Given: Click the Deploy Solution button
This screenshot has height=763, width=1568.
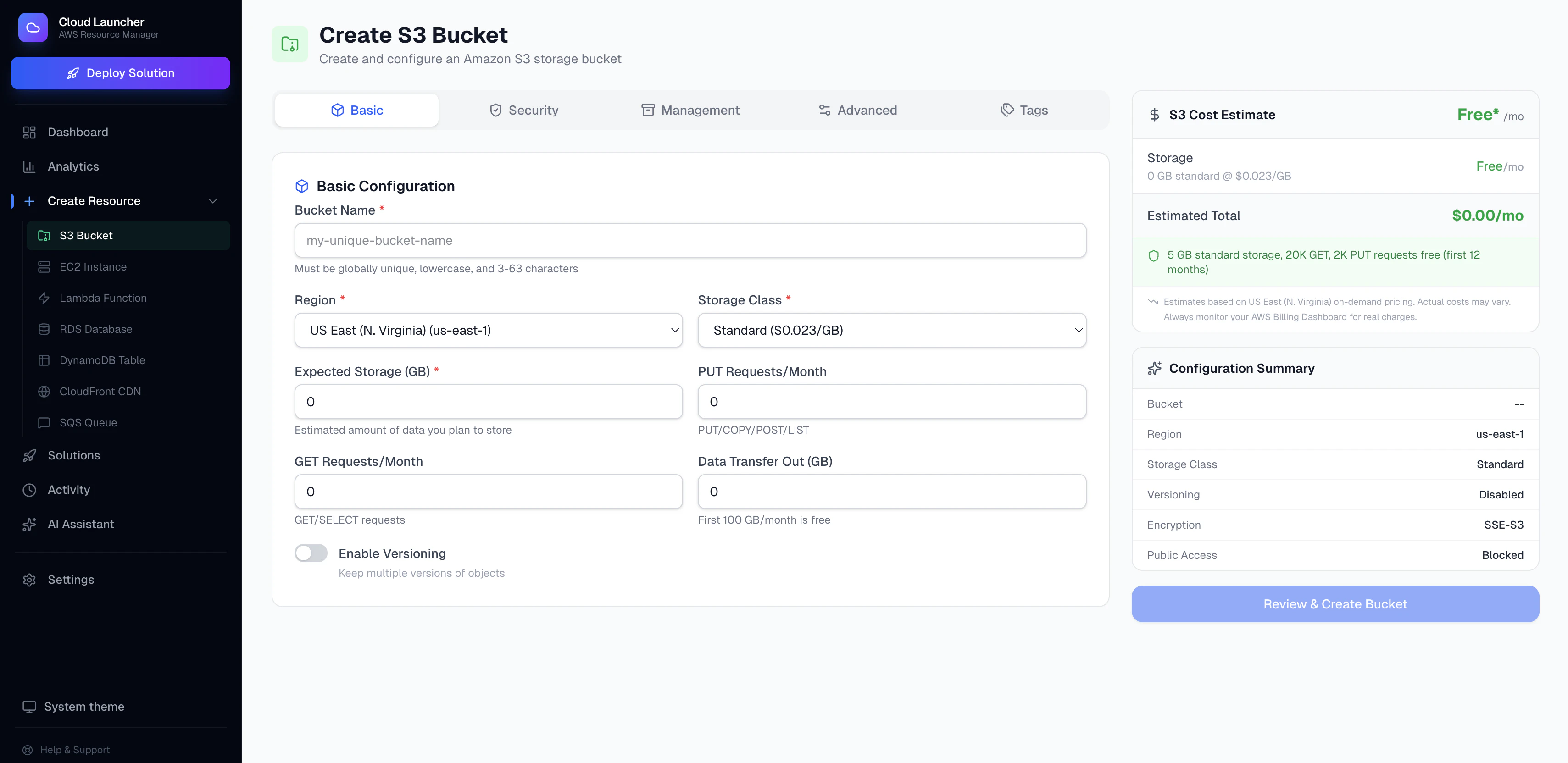Looking at the screenshot, I should click(121, 73).
